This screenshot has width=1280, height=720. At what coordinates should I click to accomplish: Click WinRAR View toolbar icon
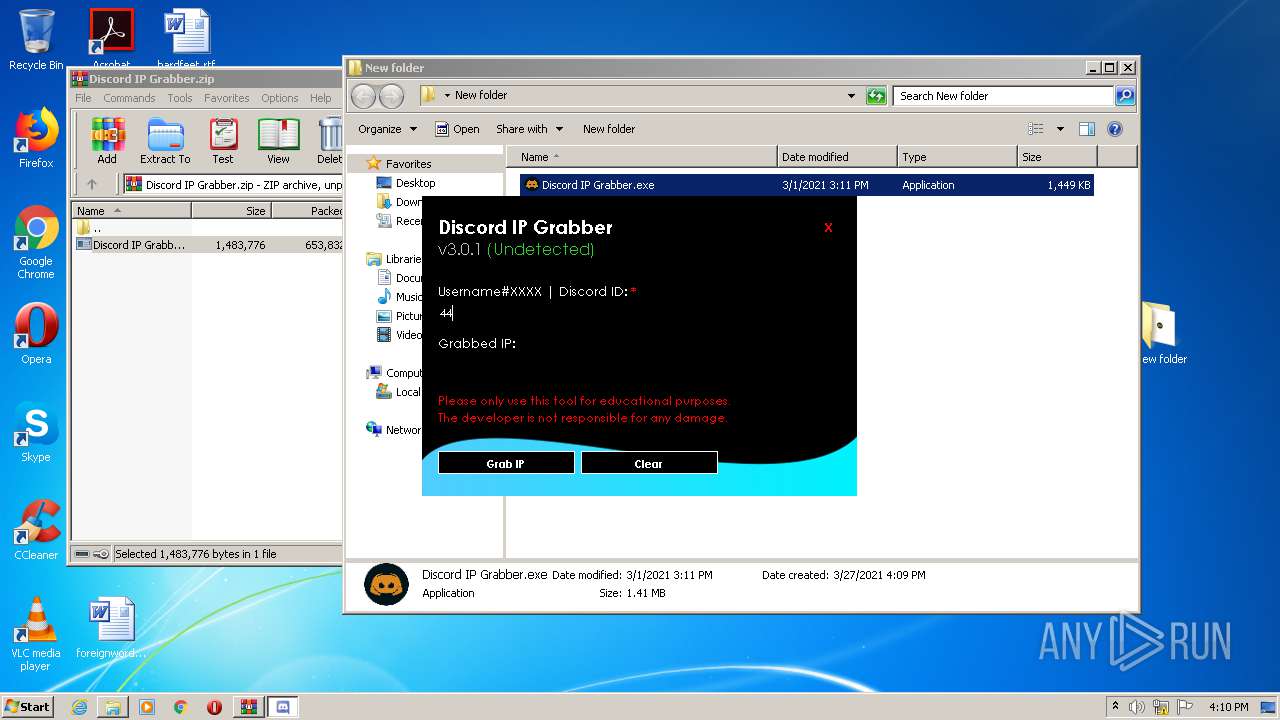[278, 140]
